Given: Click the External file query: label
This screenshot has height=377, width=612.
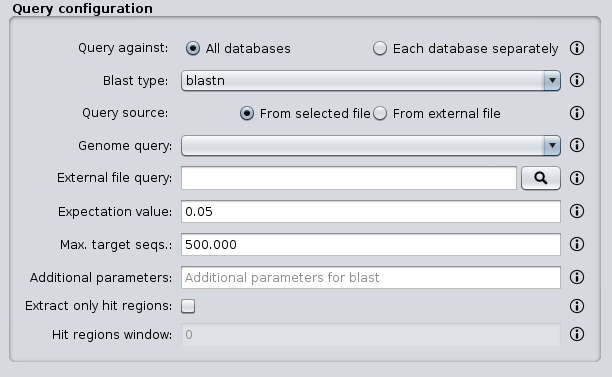Looking at the screenshot, I should pos(114,178).
